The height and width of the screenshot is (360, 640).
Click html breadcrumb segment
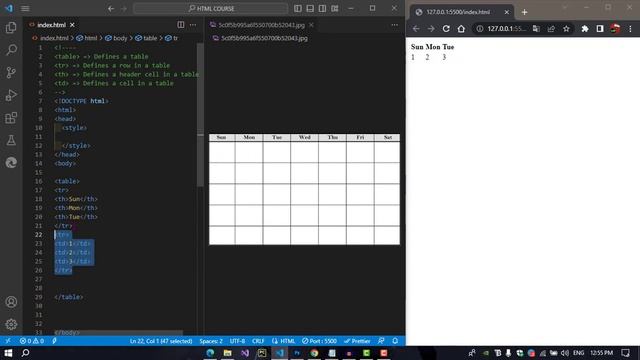pyautogui.click(x=91, y=38)
